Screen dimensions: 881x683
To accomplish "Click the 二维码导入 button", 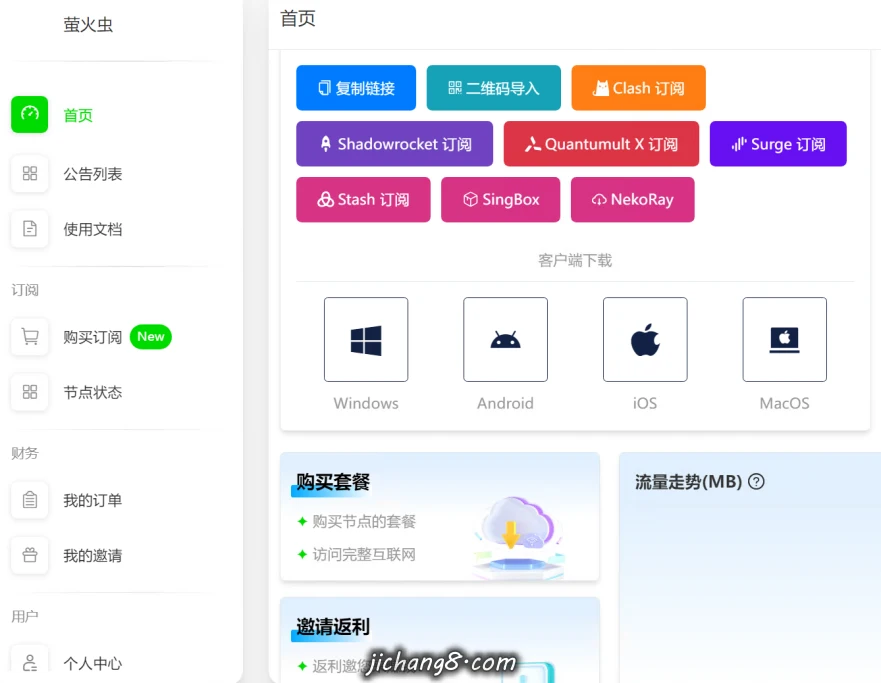I will click(x=494, y=88).
